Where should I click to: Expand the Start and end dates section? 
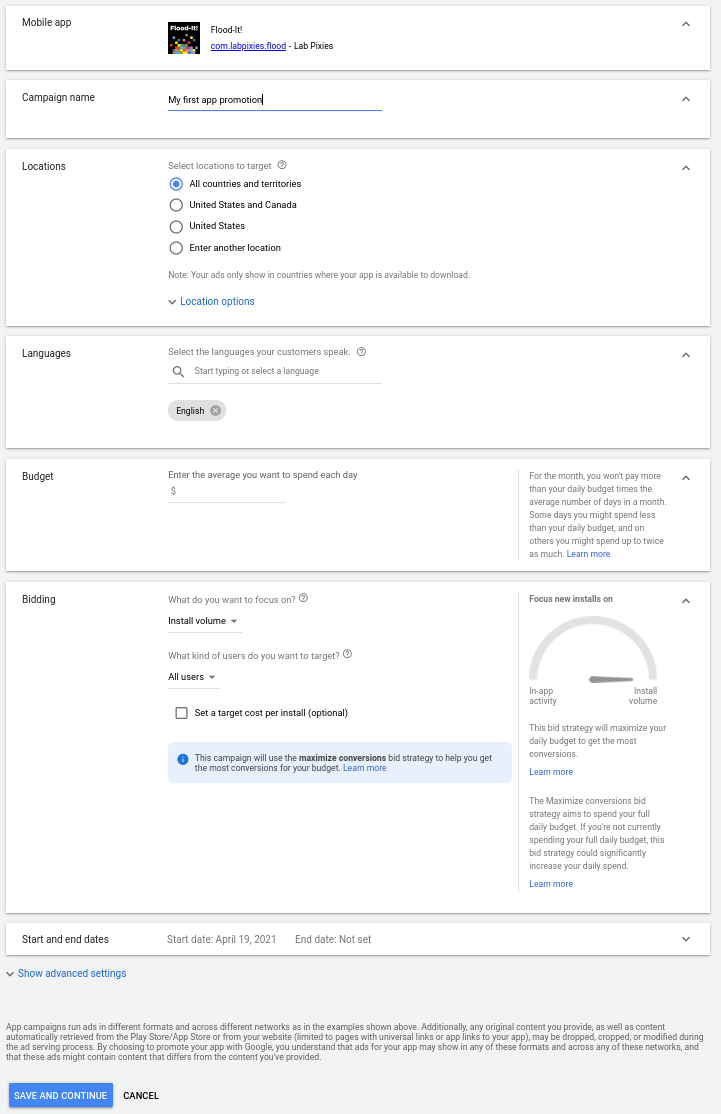685,939
